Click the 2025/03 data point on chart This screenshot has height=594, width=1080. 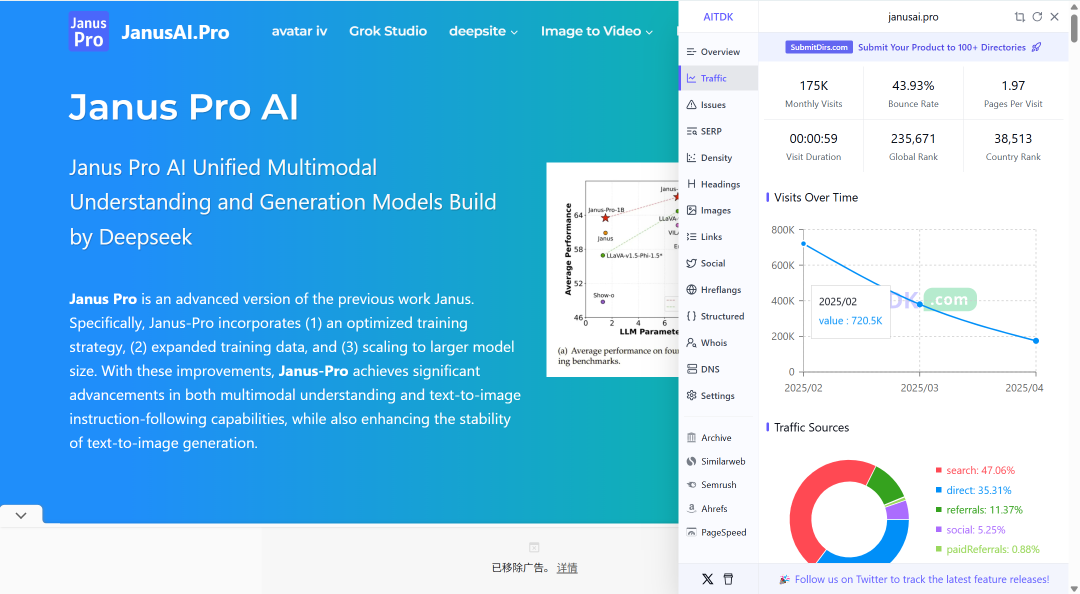tap(920, 304)
